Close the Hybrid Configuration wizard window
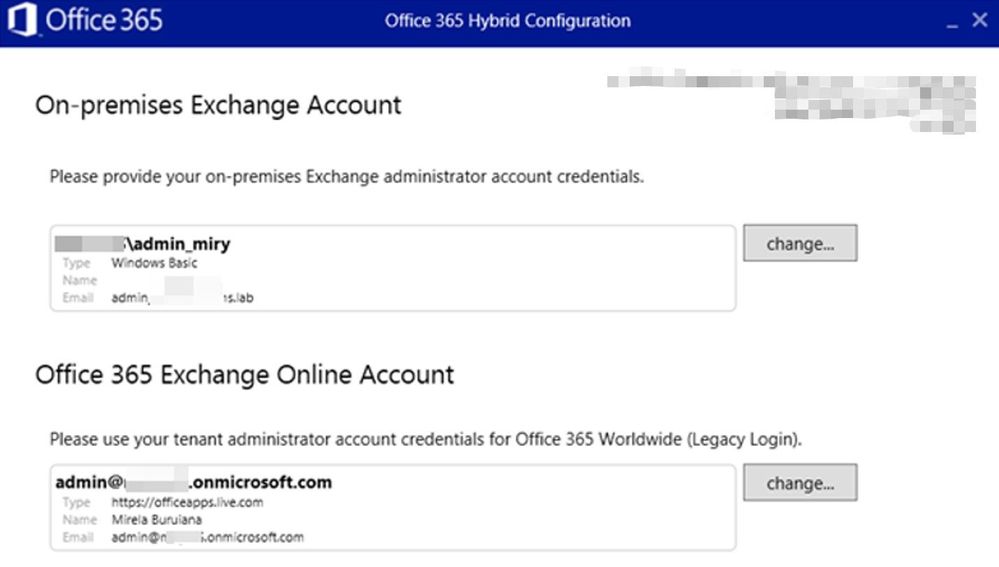The height and width of the screenshot is (567, 999). 980,20
